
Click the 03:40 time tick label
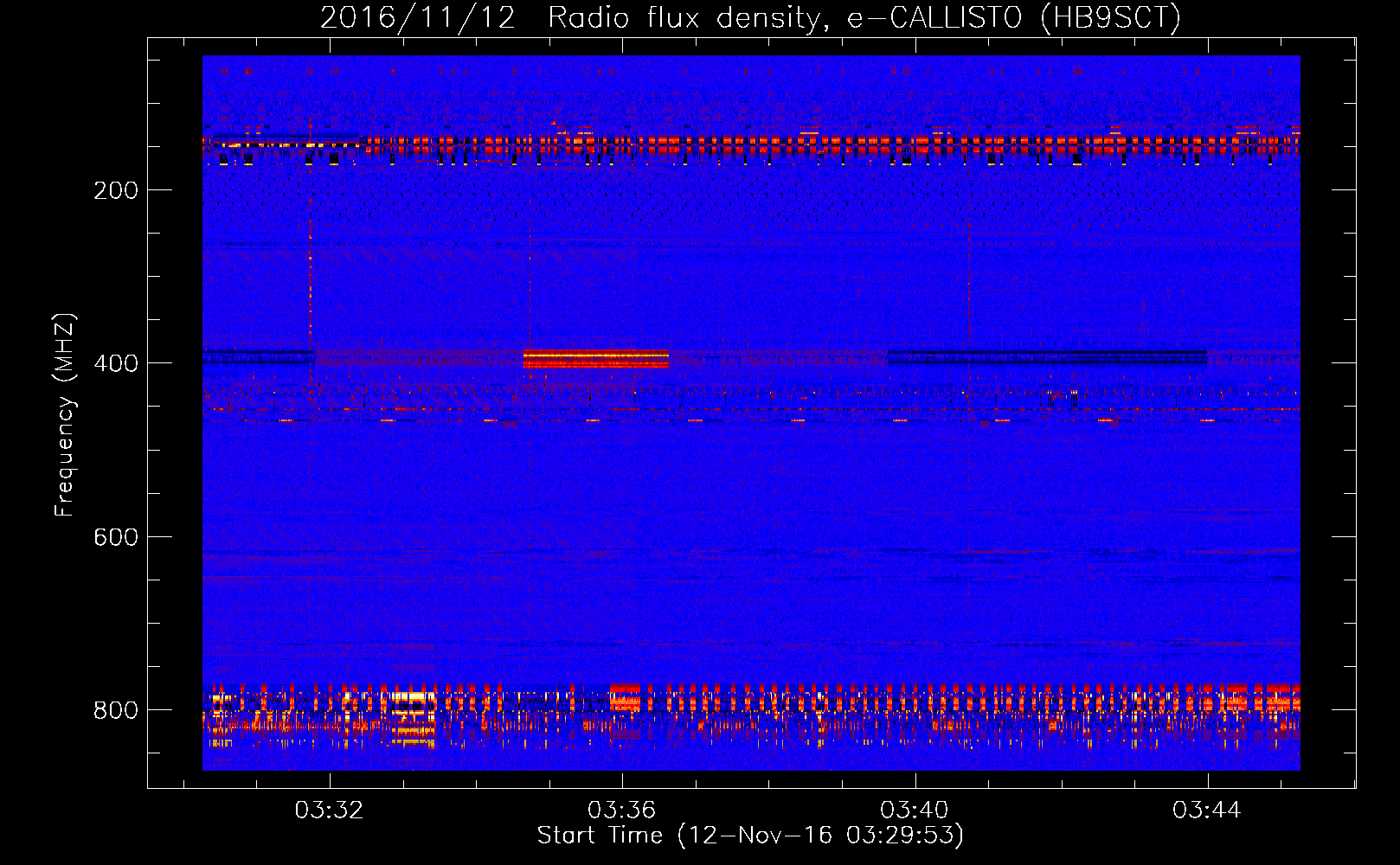coord(915,811)
